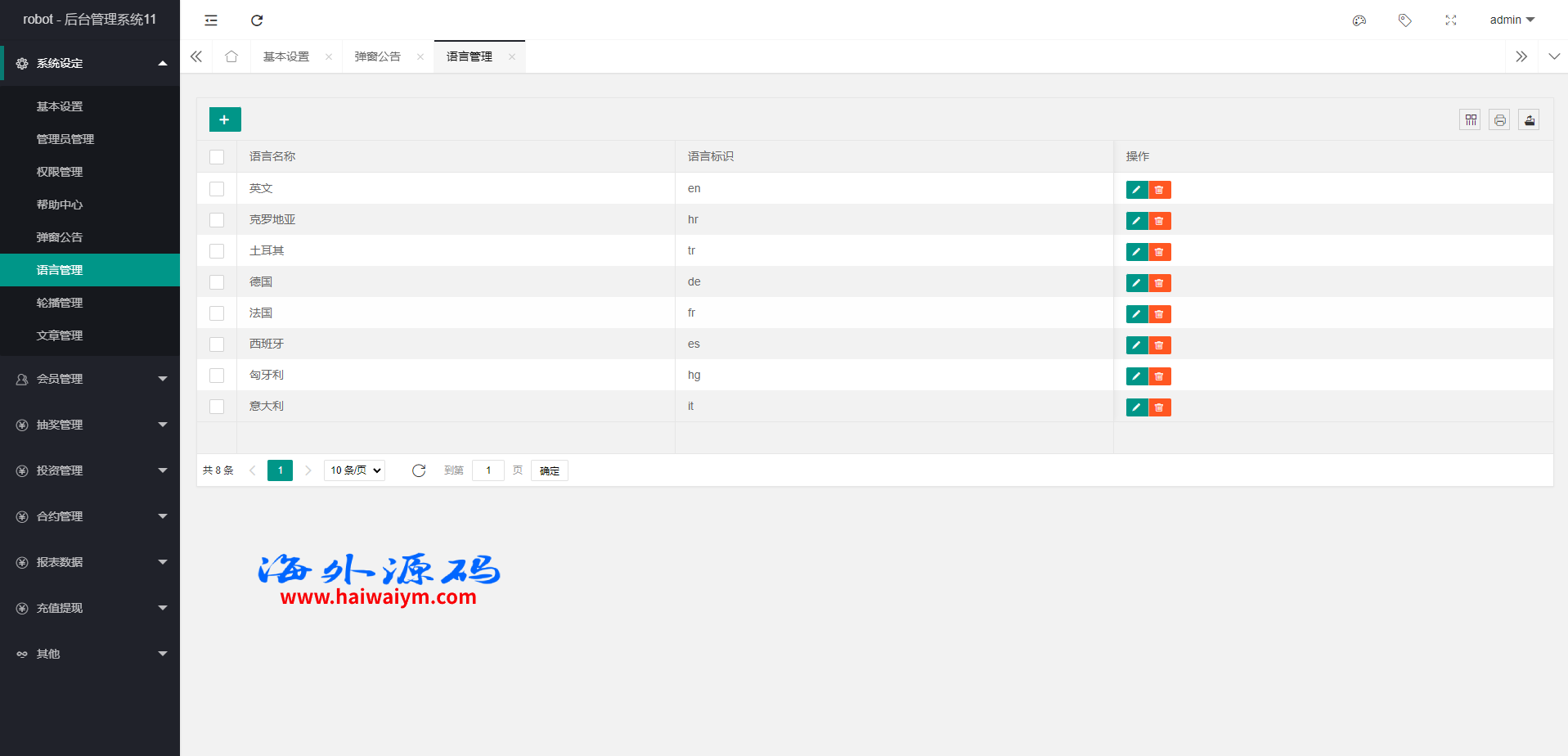Screen dimensions: 1568x756
Task: Toggle fullscreen mode icon in header
Action: pos(1450,20)
